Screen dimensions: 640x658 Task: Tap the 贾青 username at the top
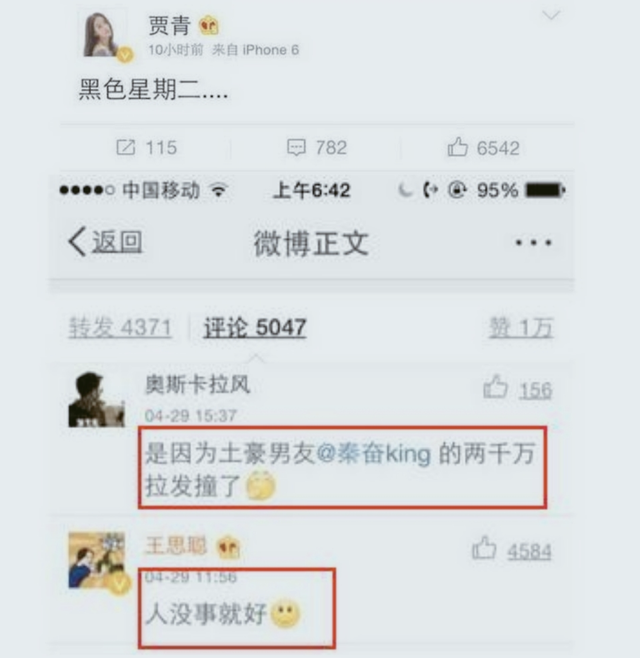point(170,26)
